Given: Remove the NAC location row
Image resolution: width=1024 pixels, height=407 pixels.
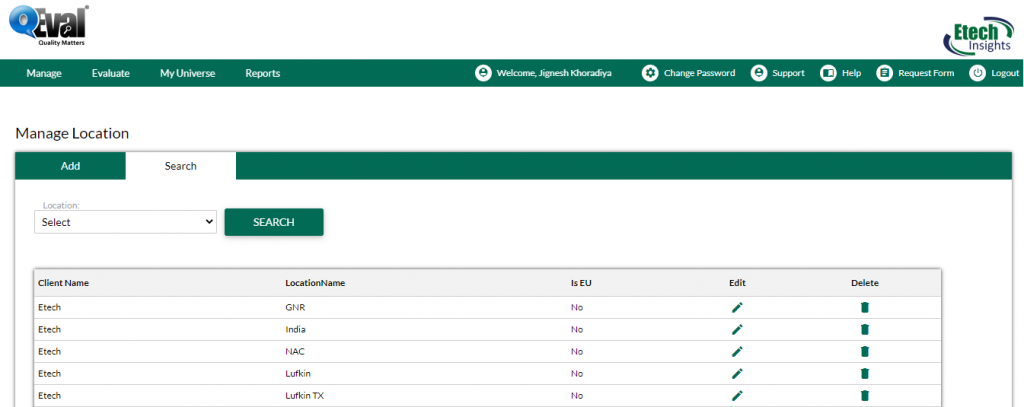Looking at the screenshot, I should (865, 351).
